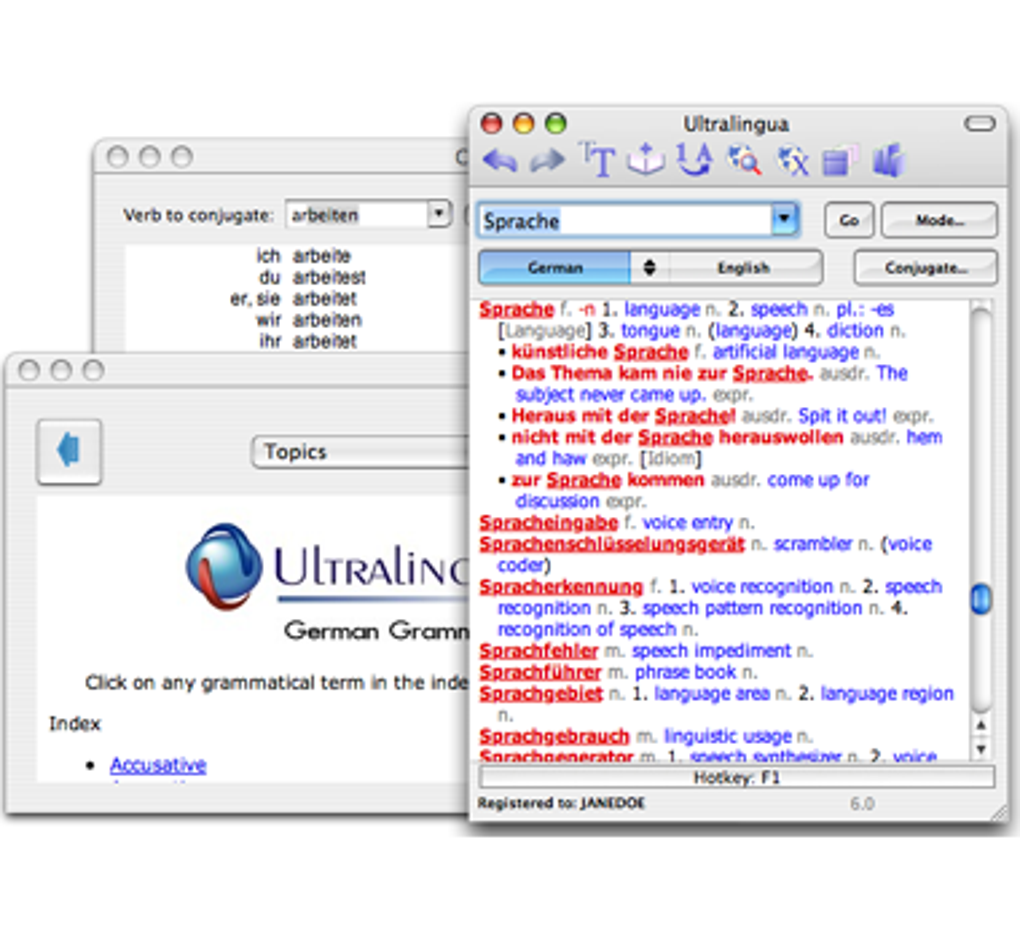
Task: Click the number-to-letter conversion toolbar icon
Action: (x=694, y=159)
